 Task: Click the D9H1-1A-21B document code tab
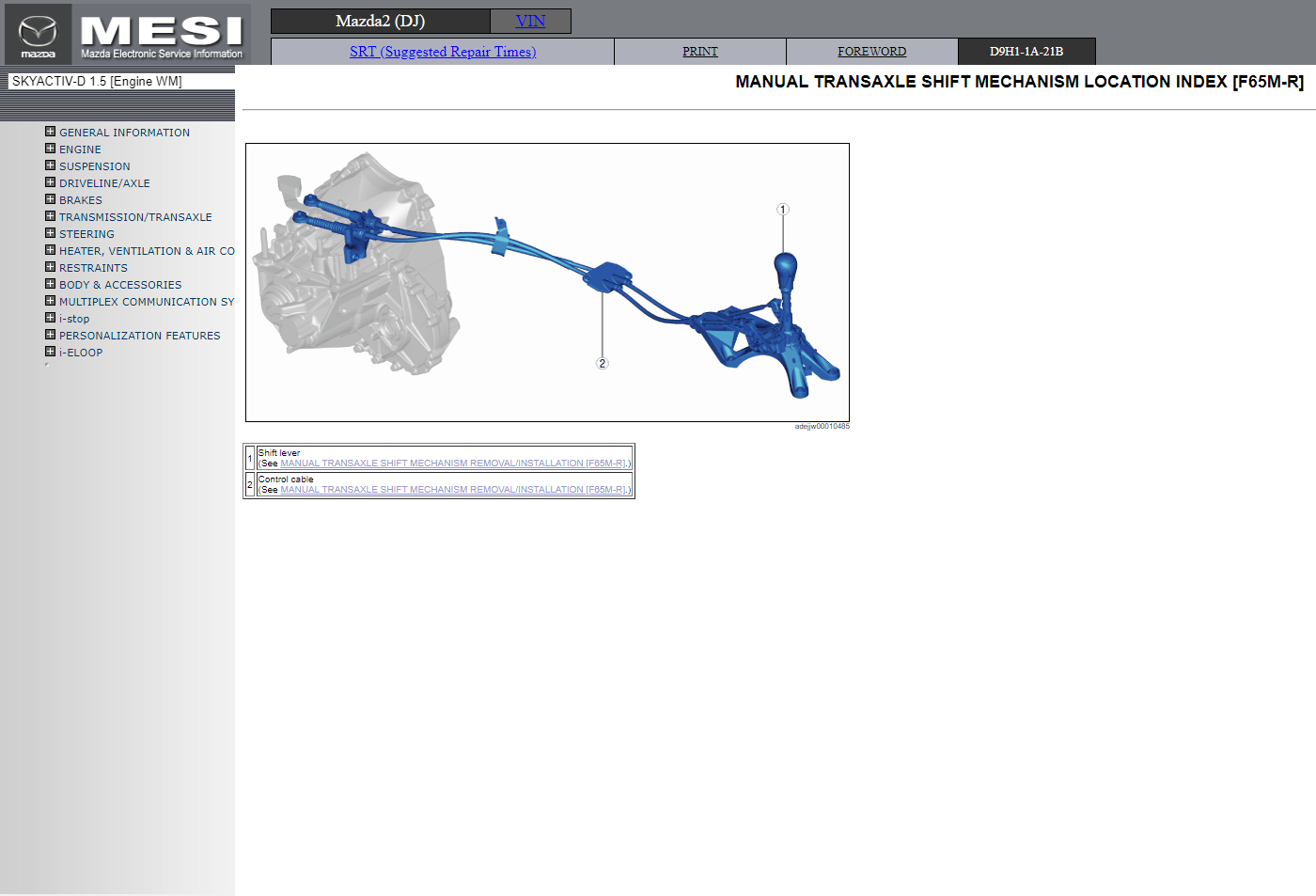[x=1026, y=52]
